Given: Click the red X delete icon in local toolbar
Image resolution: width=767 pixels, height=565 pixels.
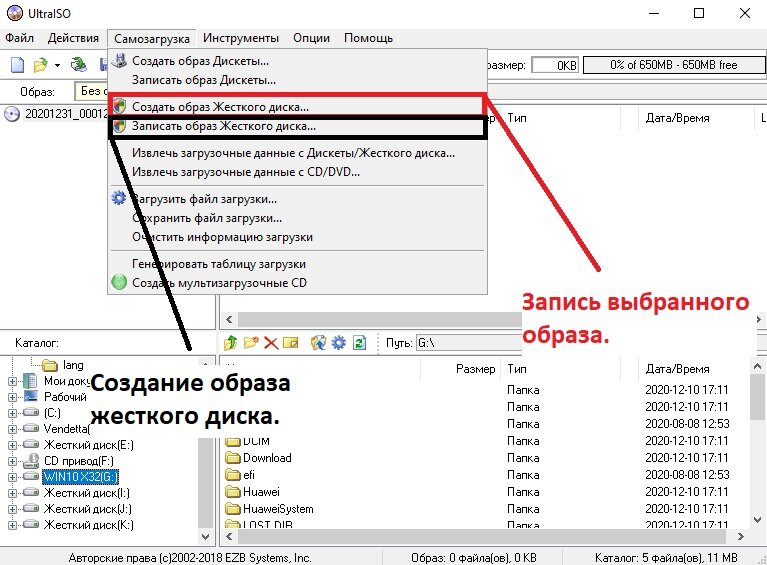Looking at the screenshot, I should [x=271, y=343].
